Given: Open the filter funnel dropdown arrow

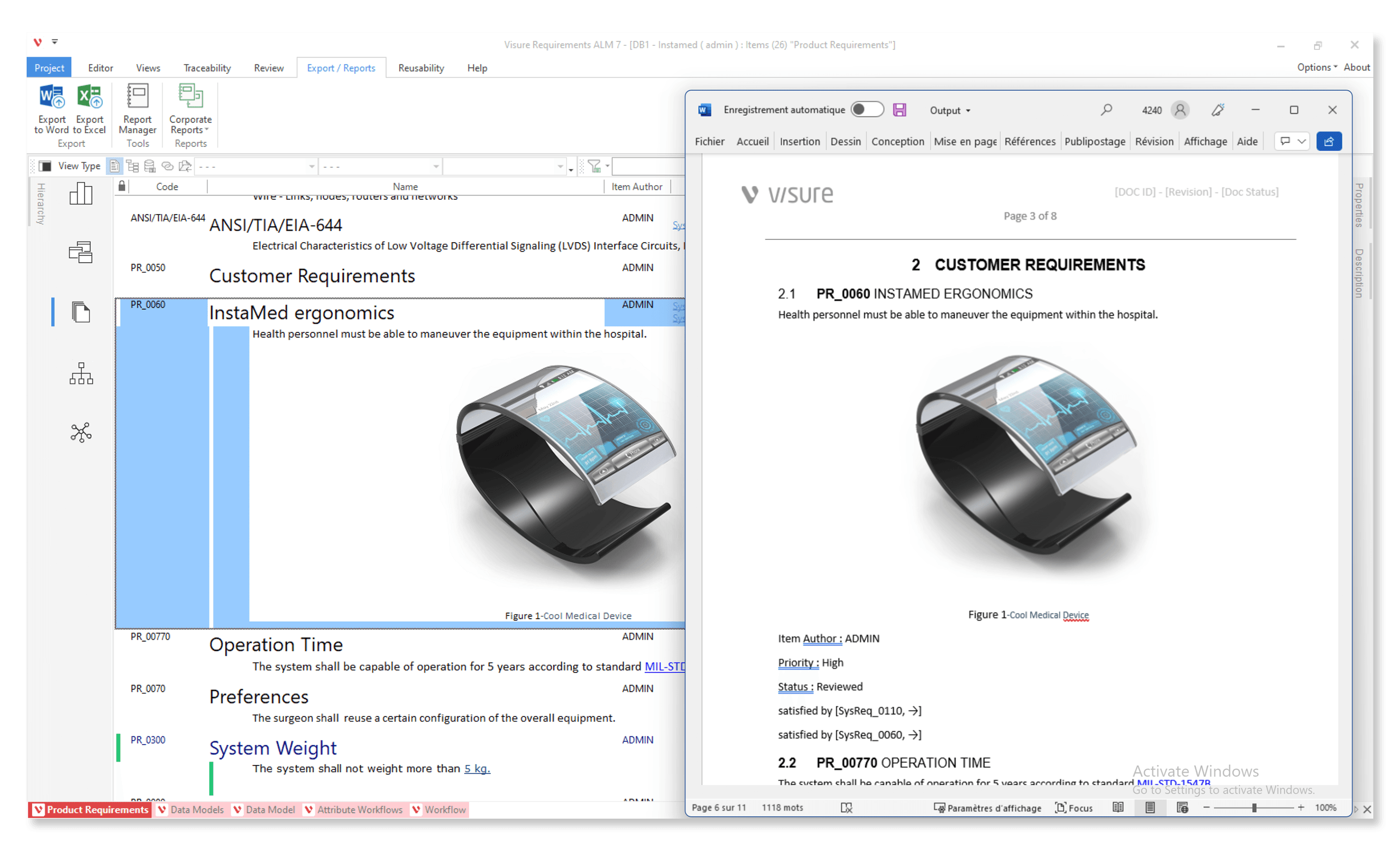Looking at the screenshot, I should point(607,166).
